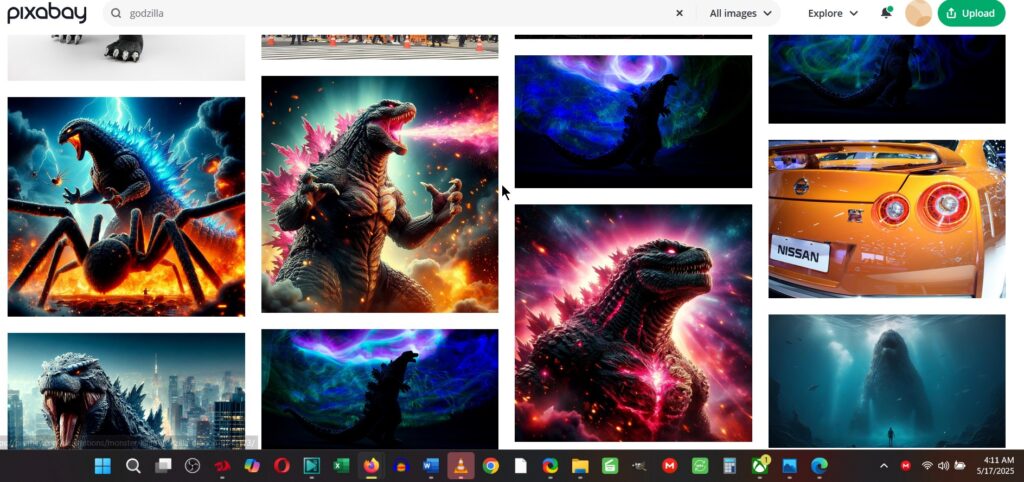Switch to Firefox in taskbar
The height and width of the screenshot is (482, 1024).
tap(371, 466)
